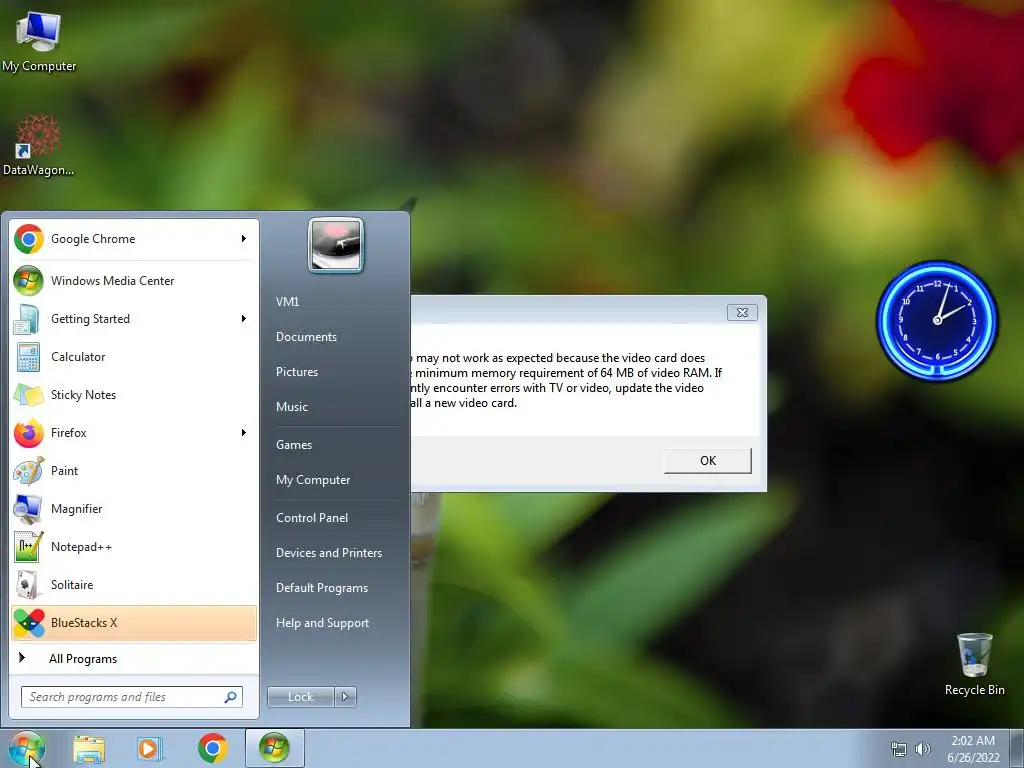Screen dimensions: 1024x768
Task: Click the search magnifier icon
Action: click(231, 697)
